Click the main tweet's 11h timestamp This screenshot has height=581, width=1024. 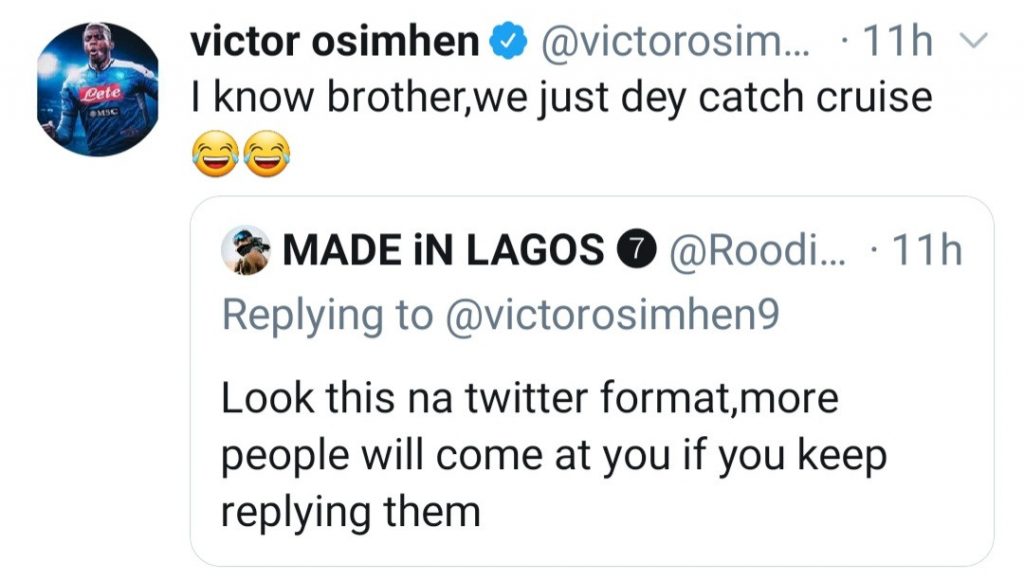pos(901,42)
